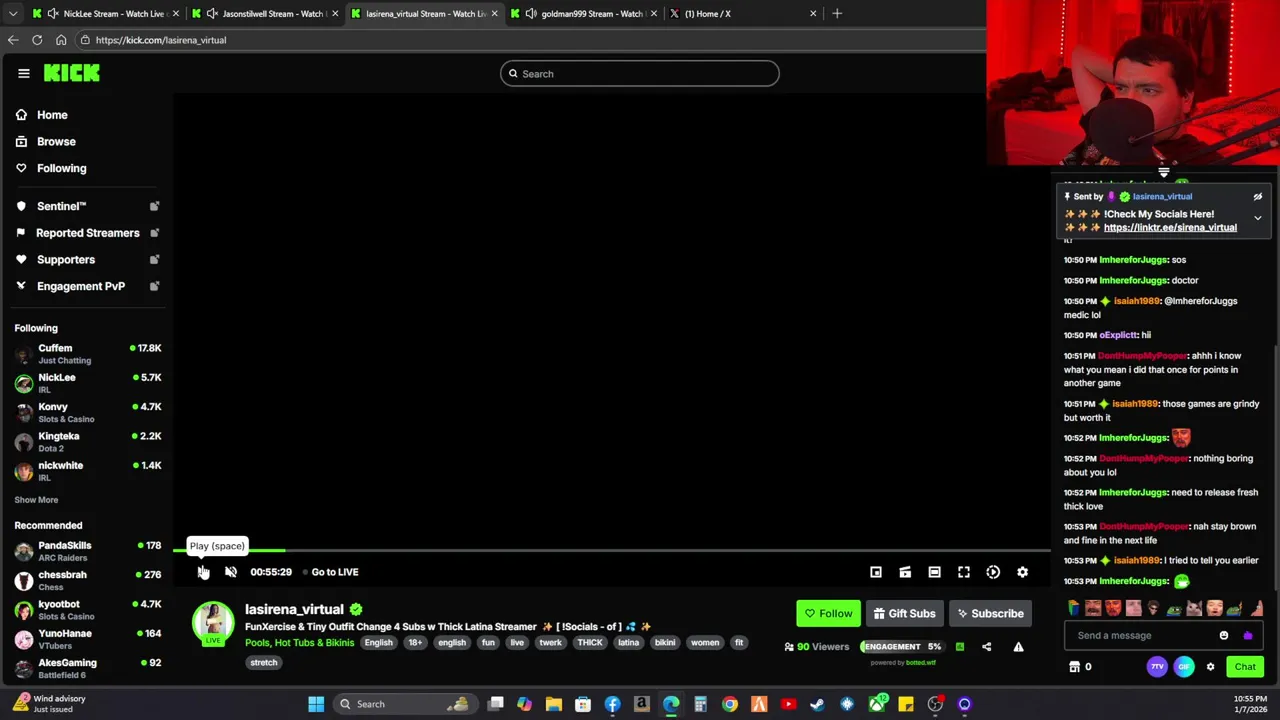This screenshot has width=1280, height=720.
Task: Click lock icon next to Supporters
Action: [x=154, y=260]
